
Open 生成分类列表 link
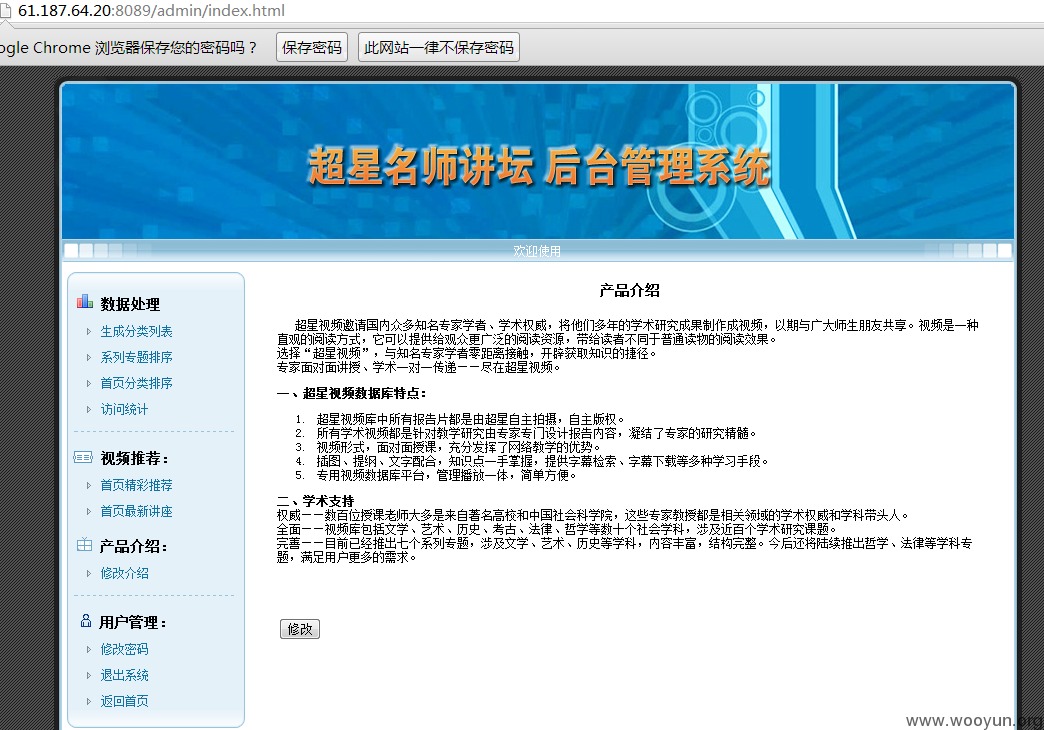tap(136, 331)
